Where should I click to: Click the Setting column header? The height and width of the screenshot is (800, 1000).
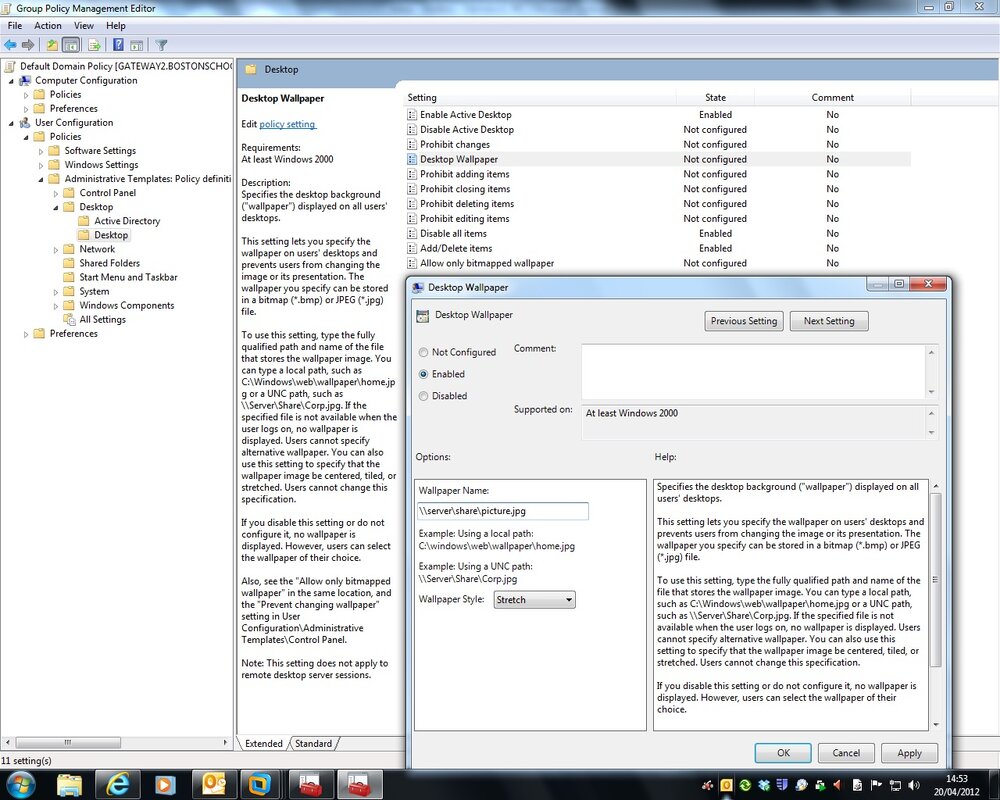[541, 98]
